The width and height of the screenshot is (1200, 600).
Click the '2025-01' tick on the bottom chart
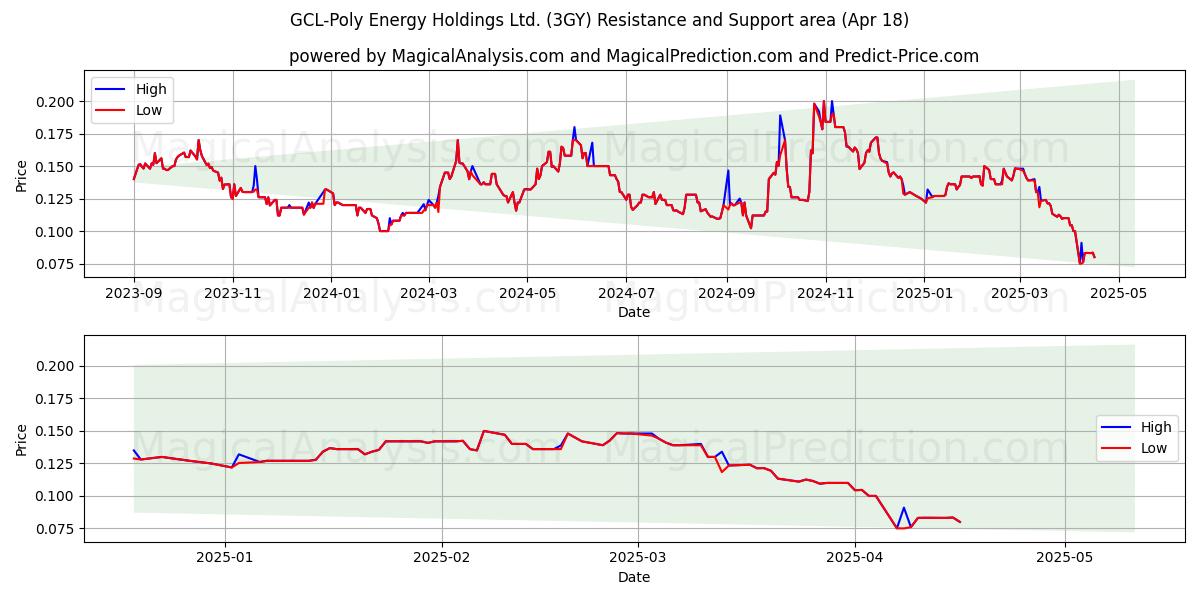coord(225,557)
